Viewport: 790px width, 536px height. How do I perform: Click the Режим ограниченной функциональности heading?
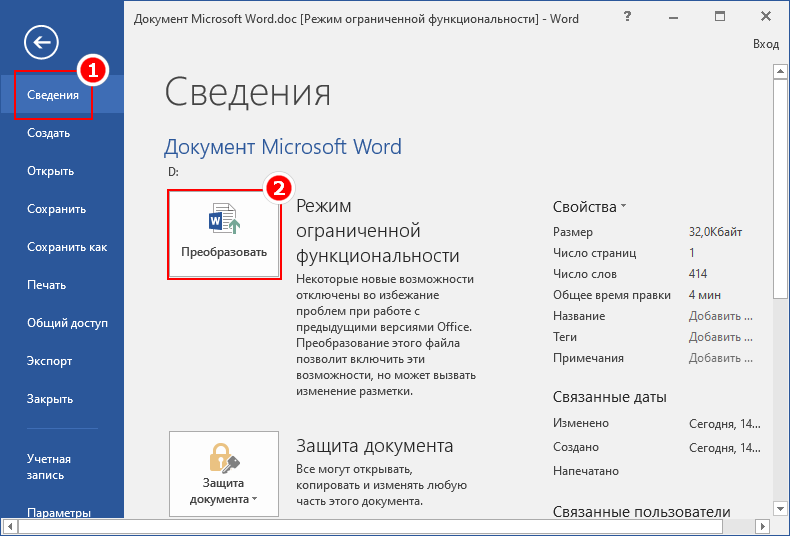pos(378,231)
